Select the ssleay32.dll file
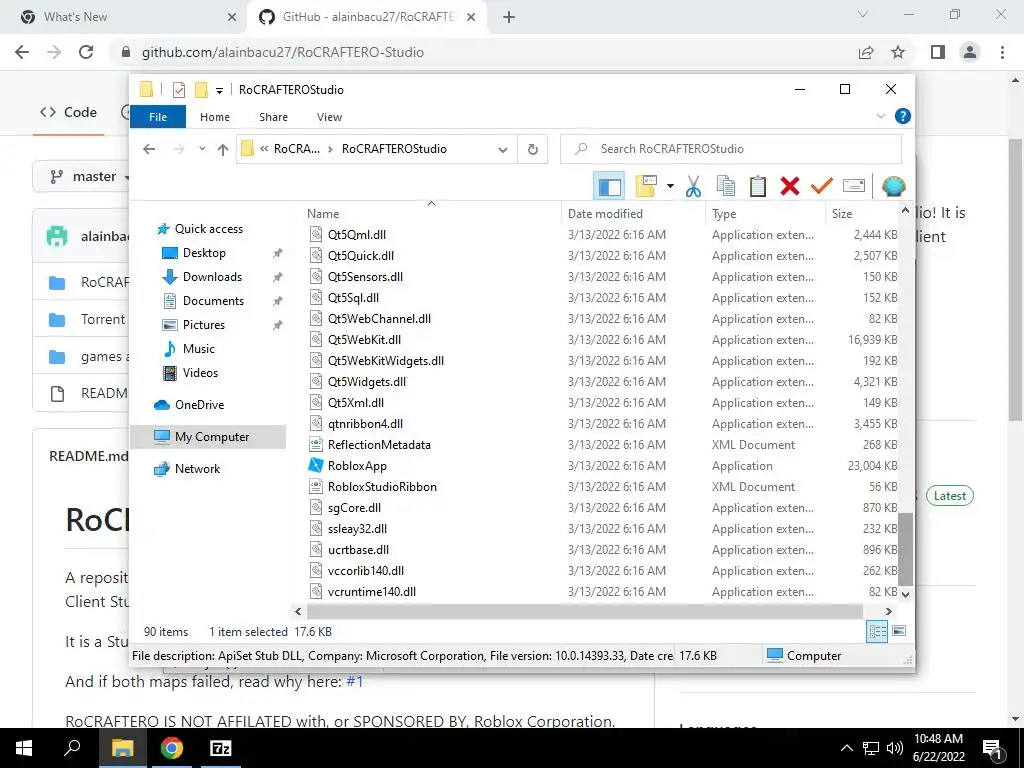 pyautogui.click(x=357, y=529)
